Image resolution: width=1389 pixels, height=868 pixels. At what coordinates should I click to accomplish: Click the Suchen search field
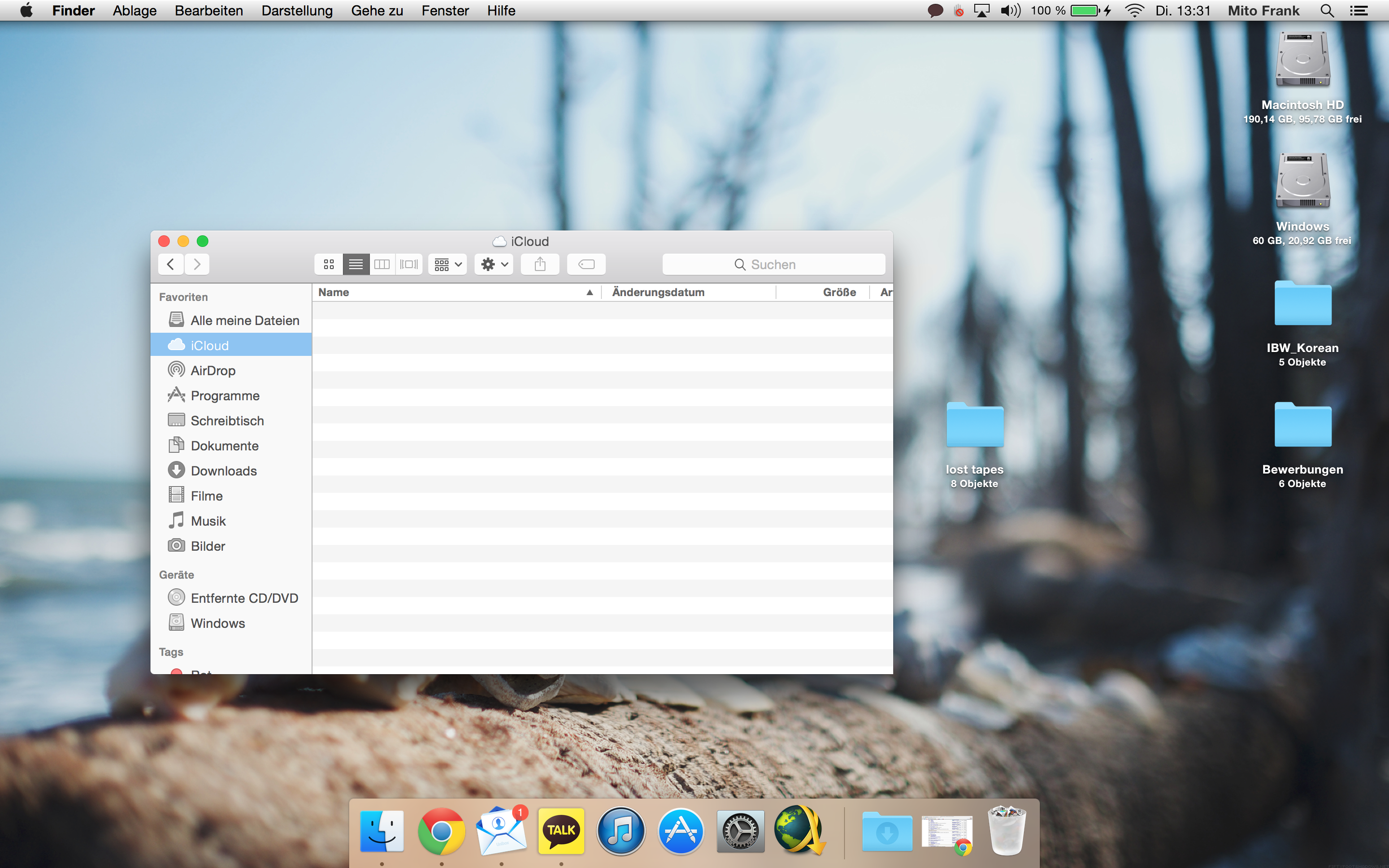click(x=773, y=264)
